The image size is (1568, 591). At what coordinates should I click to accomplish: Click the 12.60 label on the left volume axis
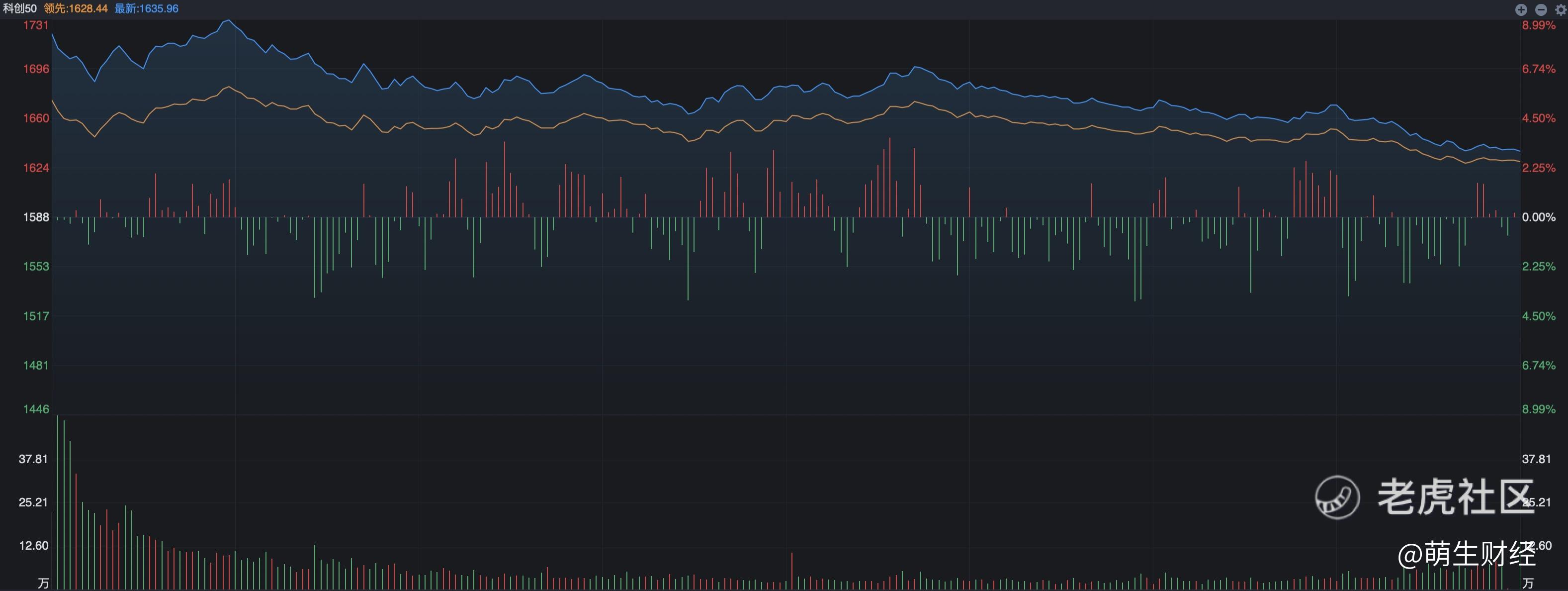pos(33,545)
